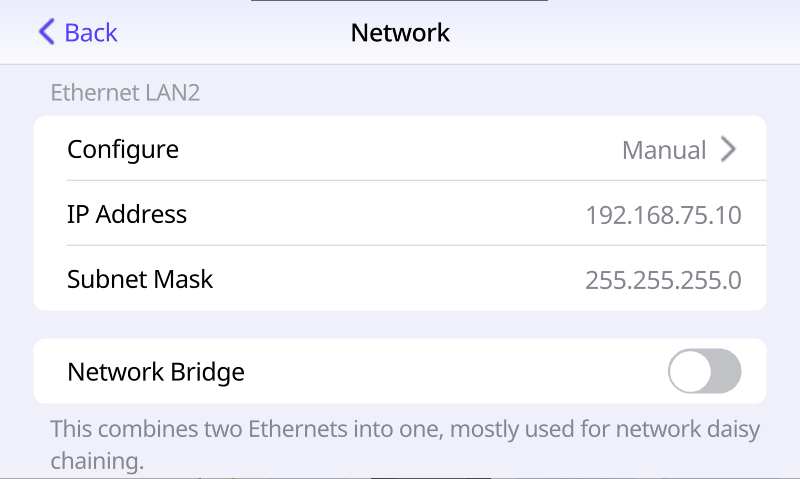
Task: Enable the Network Bridge switch
Action: (705, 371)
